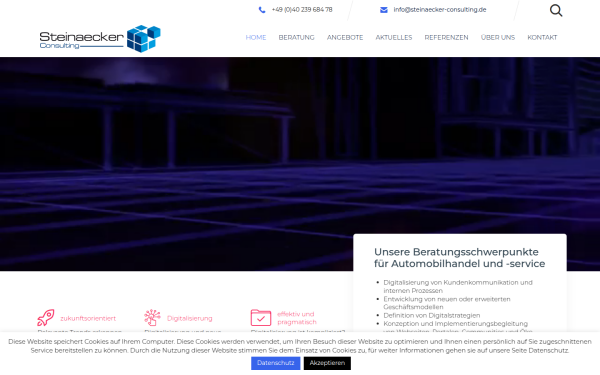Open the HOME menu item

pyautogui.click(x=256, y=38)
